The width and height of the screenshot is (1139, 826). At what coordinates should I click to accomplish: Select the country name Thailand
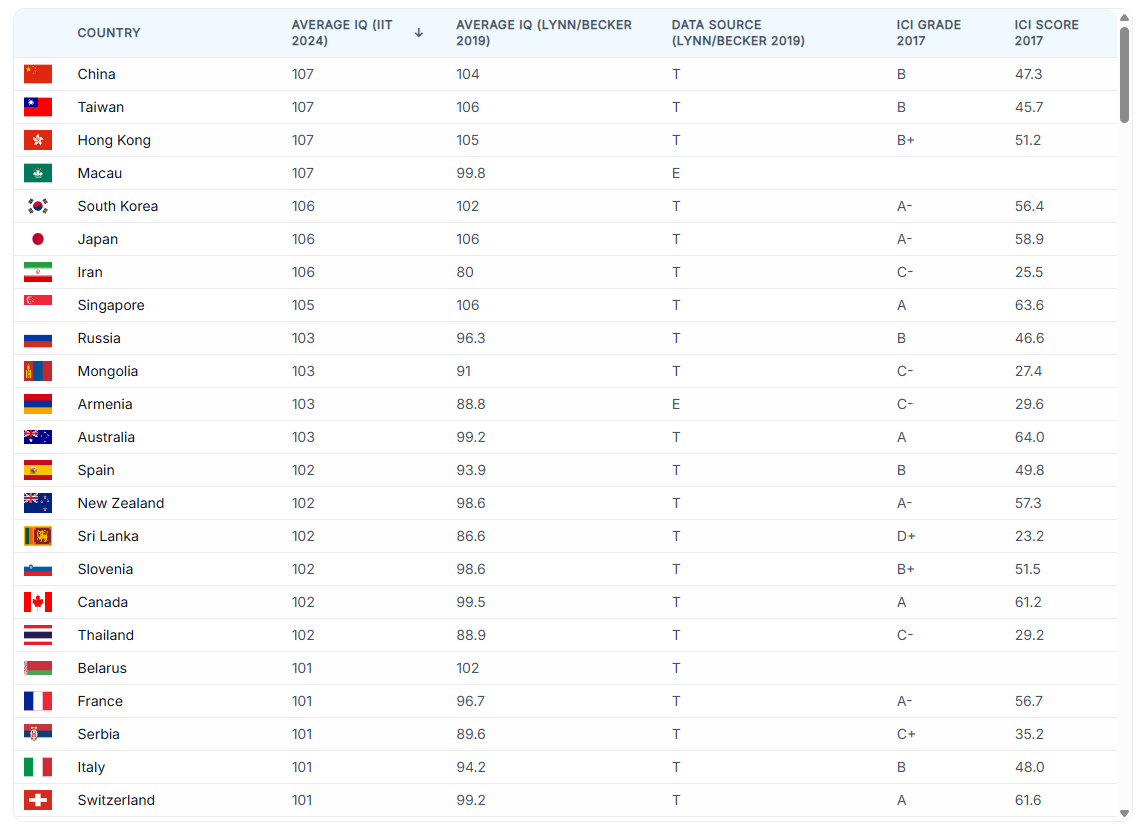click(105, 636)
